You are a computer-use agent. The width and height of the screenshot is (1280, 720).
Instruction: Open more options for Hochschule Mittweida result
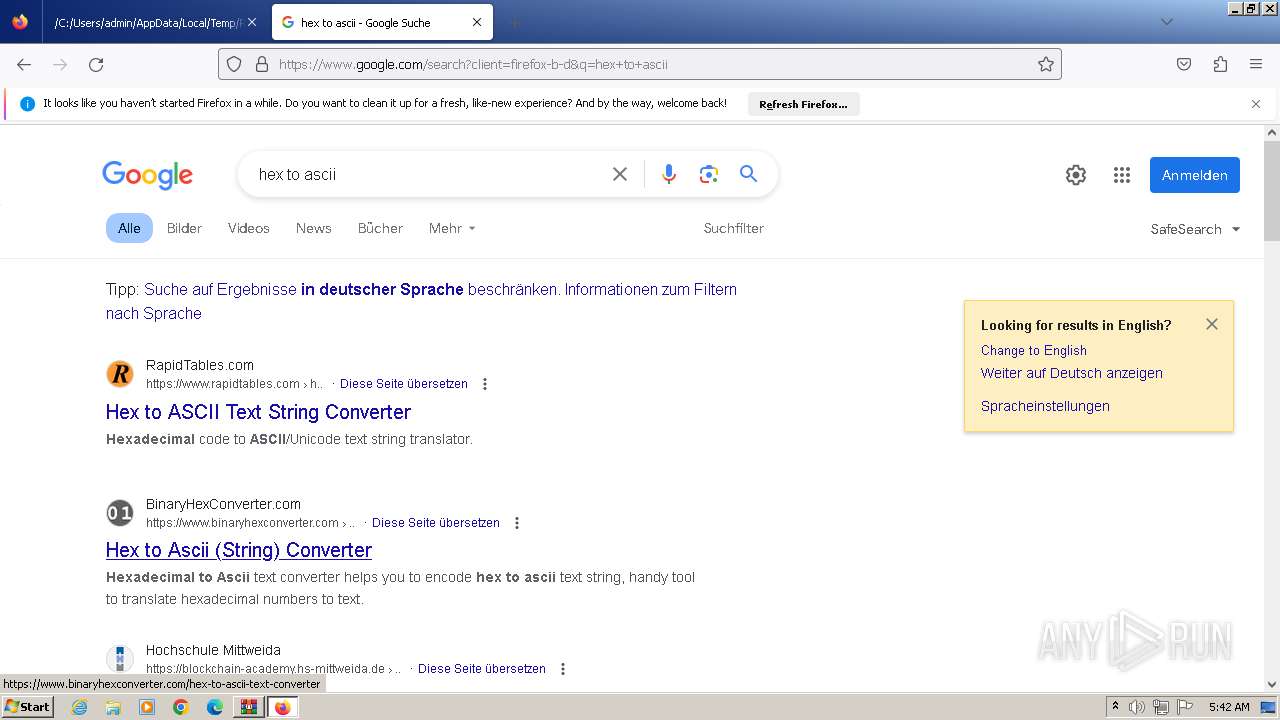[x=563, y=669]
